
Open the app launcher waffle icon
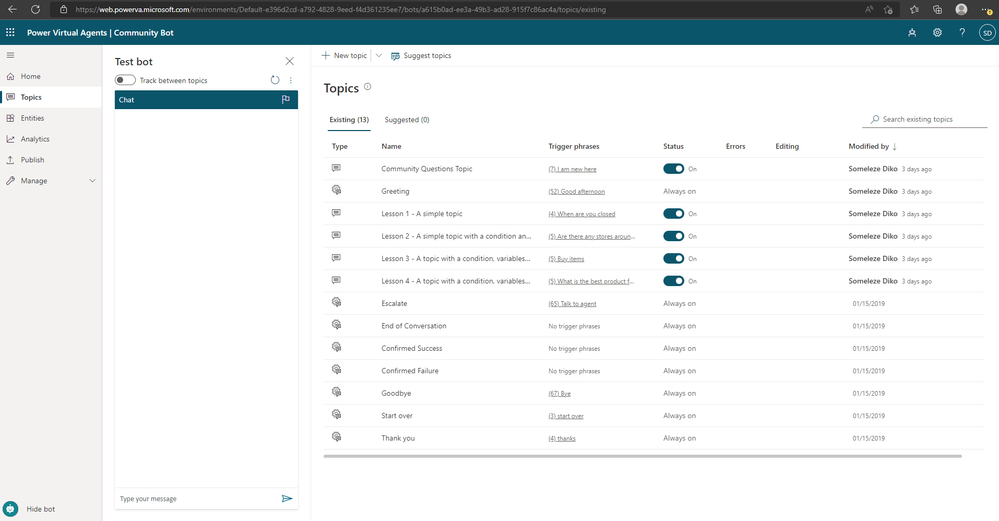point(10,32)
